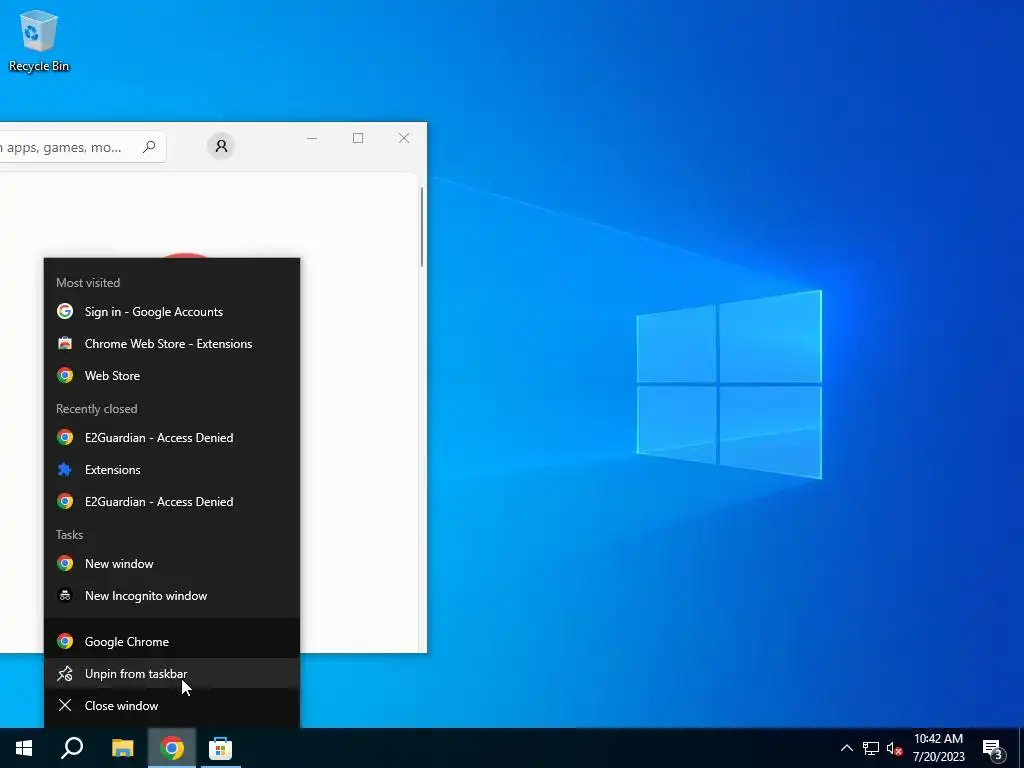Open the clock and calendar flyout

938,748
